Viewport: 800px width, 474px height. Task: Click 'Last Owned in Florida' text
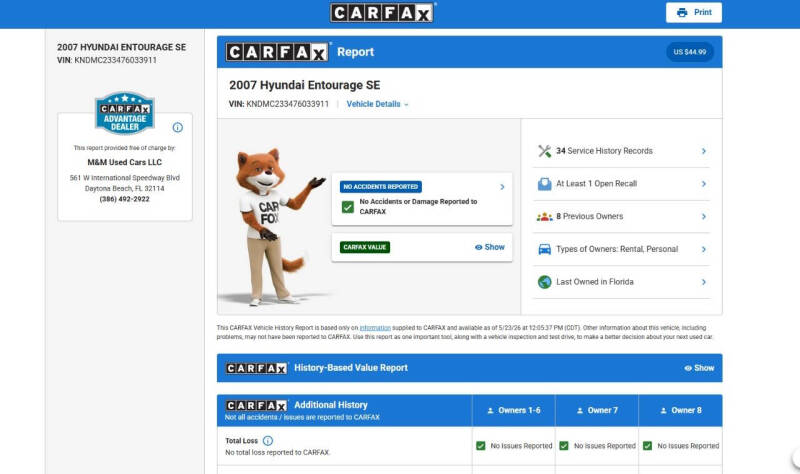(x=594, y=282)
